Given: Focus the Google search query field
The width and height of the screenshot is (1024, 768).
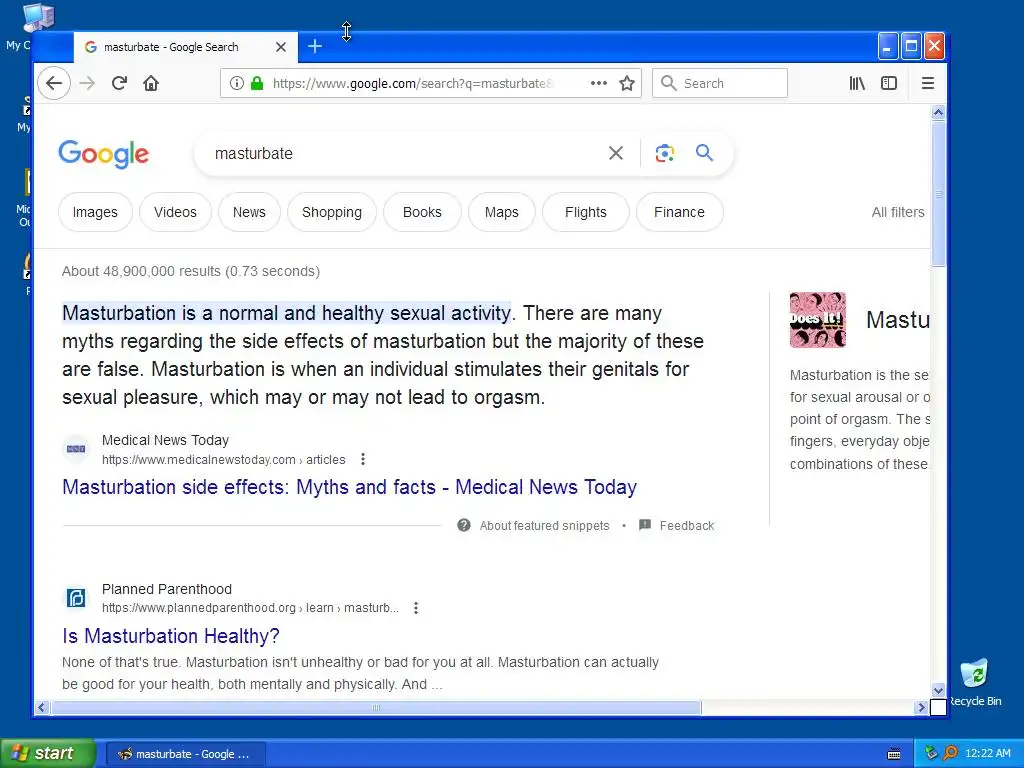Looking at the screenshot, I should point(405,153).
